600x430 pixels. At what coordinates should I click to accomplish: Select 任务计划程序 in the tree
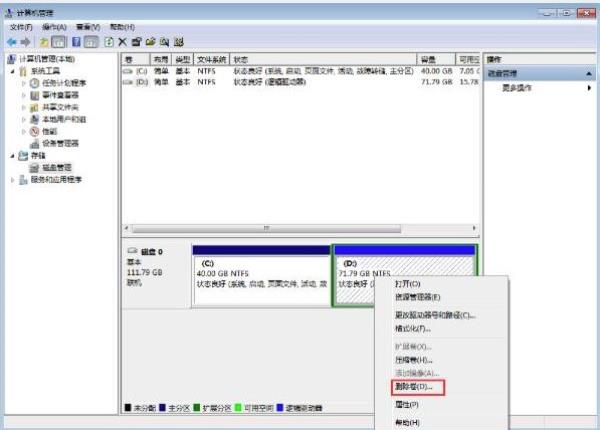tap(64, 83)
